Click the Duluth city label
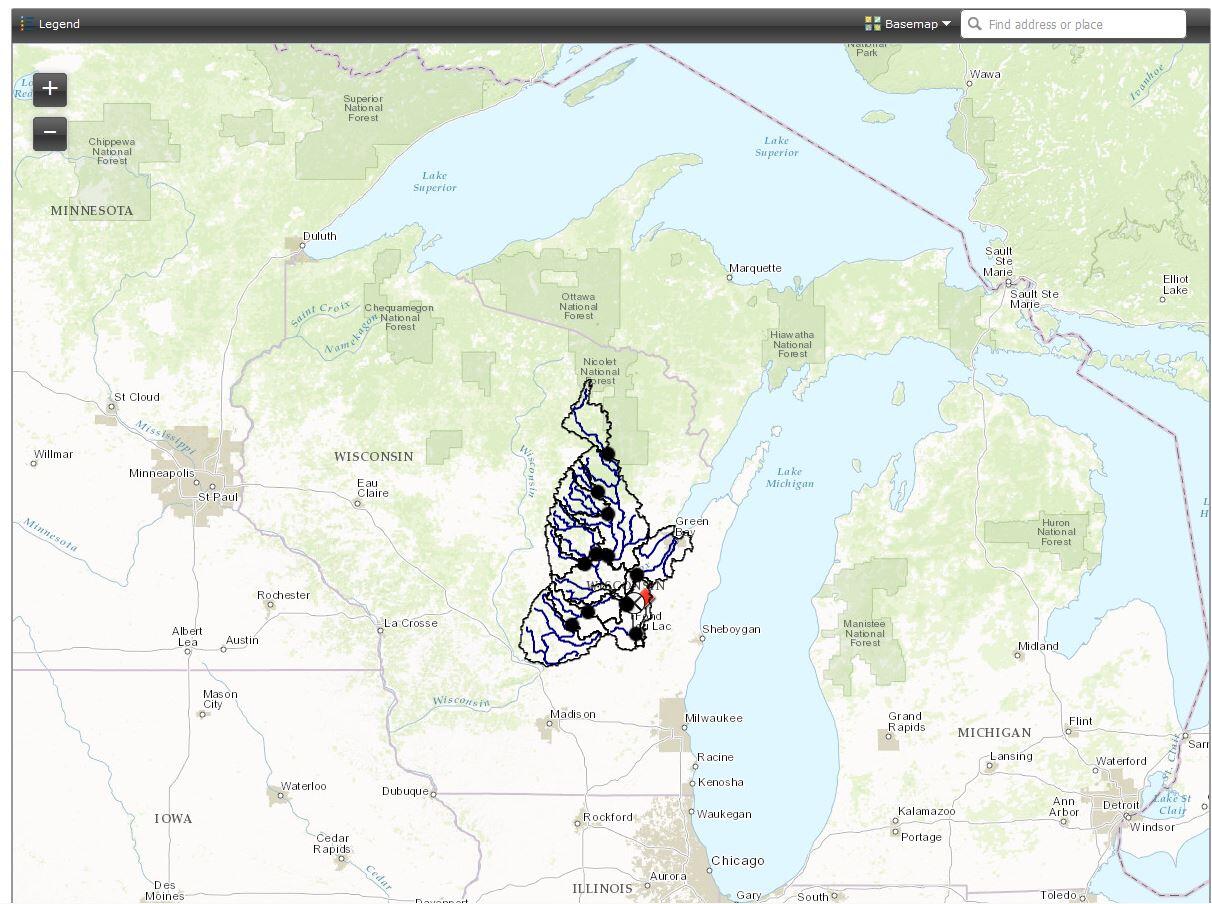Image resolution: width=1212 pixels, height=904 pixels. [320, 236]
